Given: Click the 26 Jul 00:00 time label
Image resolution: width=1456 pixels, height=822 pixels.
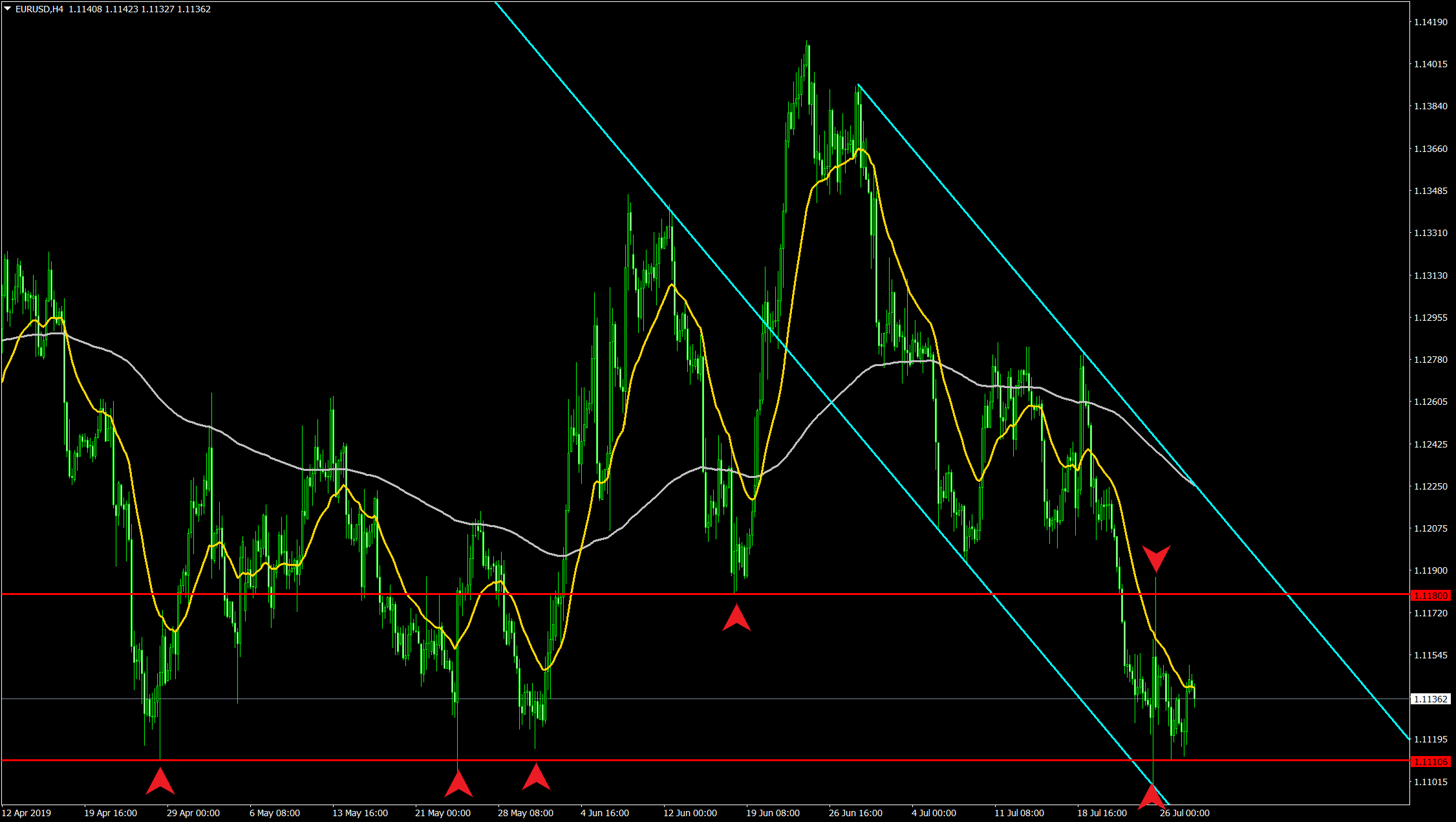Looking at the screenshot, I should [x=1184, y=813].
